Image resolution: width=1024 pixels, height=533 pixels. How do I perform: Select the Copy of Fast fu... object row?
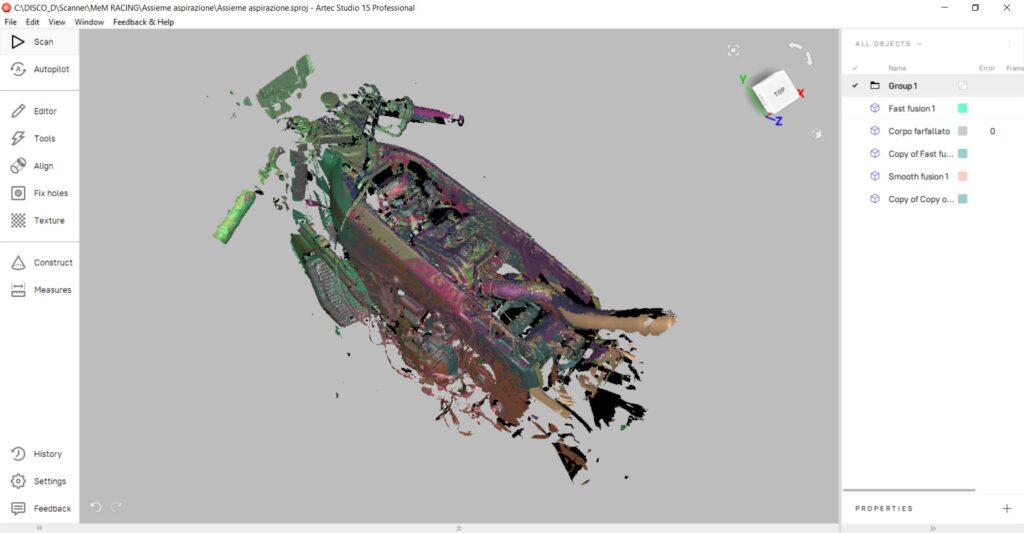click(933, 153)
